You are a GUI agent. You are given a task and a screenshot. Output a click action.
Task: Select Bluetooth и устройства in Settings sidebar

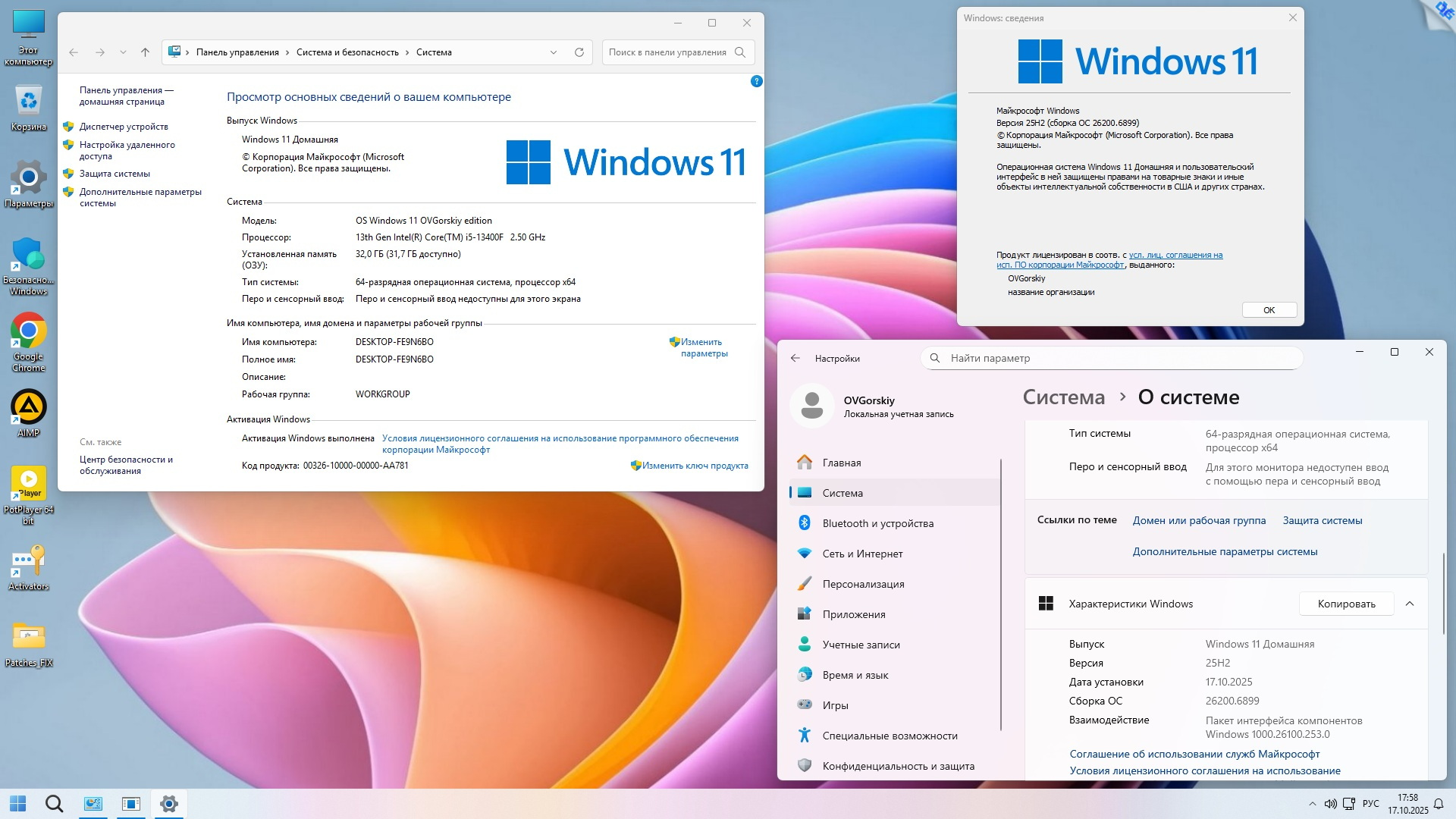(x=877, y=523)
